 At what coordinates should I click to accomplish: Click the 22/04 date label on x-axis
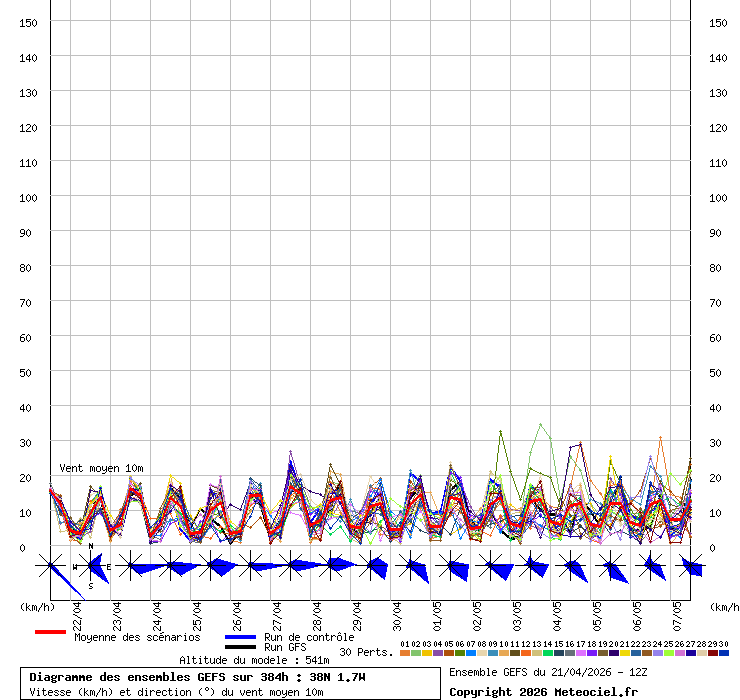click(77, 612)
